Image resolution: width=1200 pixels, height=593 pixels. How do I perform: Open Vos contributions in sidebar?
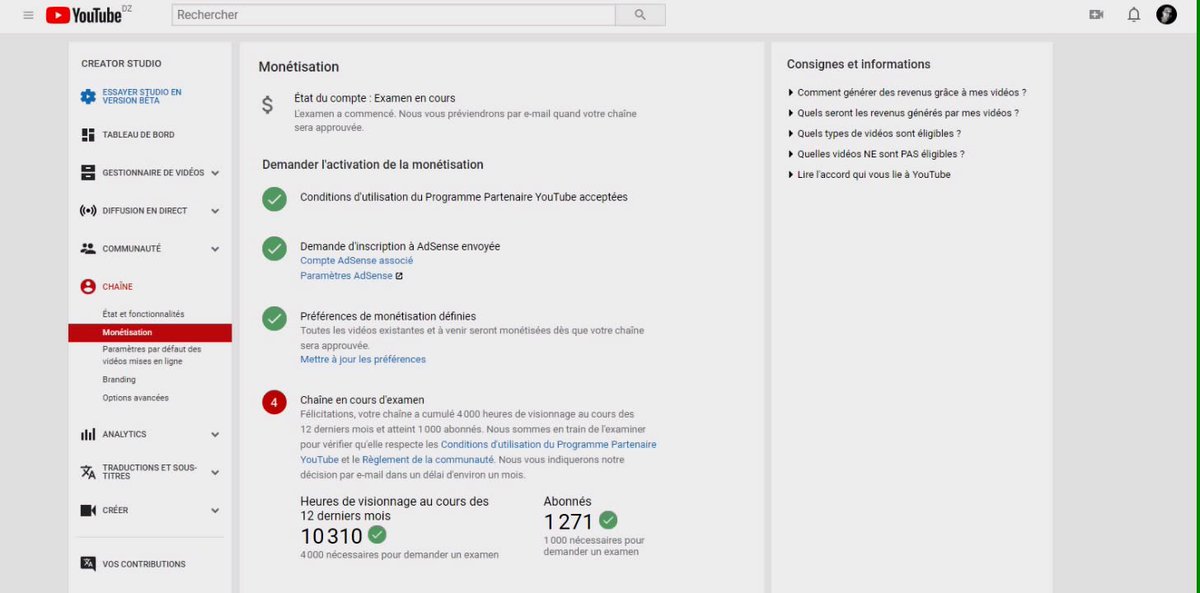point(144,564)
